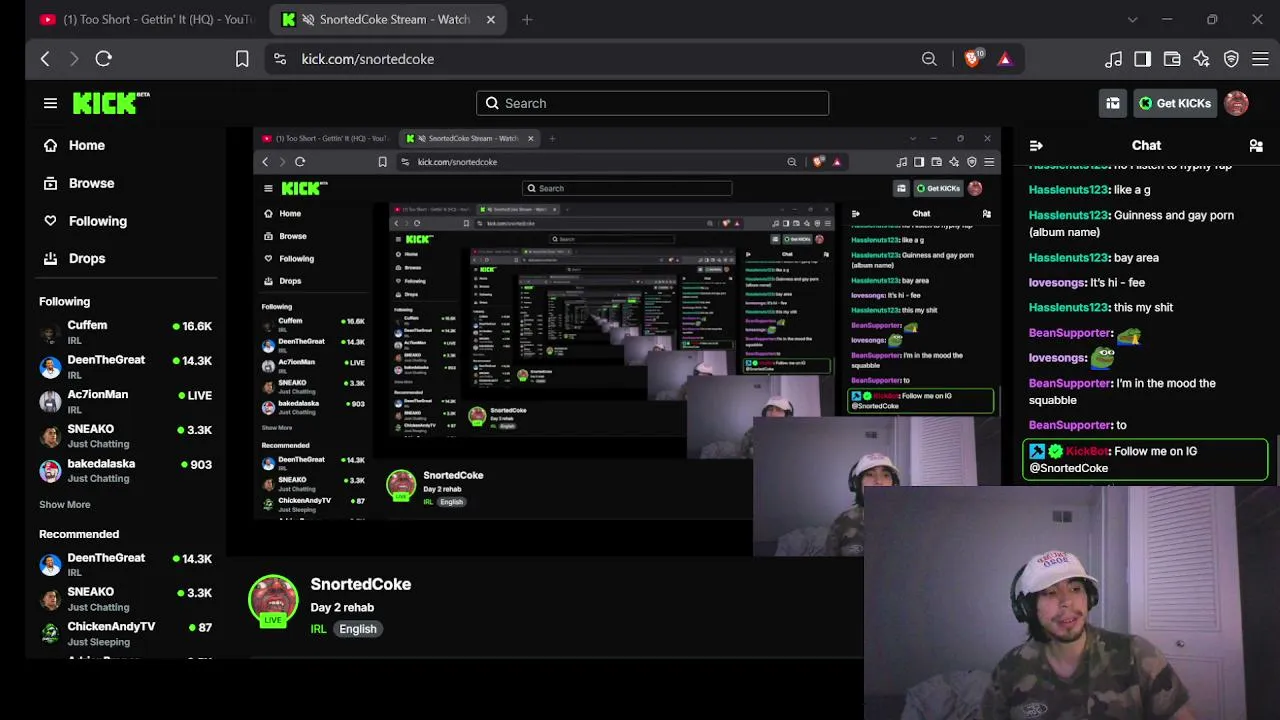Click the zoom magnifier icon in address bar
Image resolution: width=1280 pixels, height=720 pixels.
(929, 59)
